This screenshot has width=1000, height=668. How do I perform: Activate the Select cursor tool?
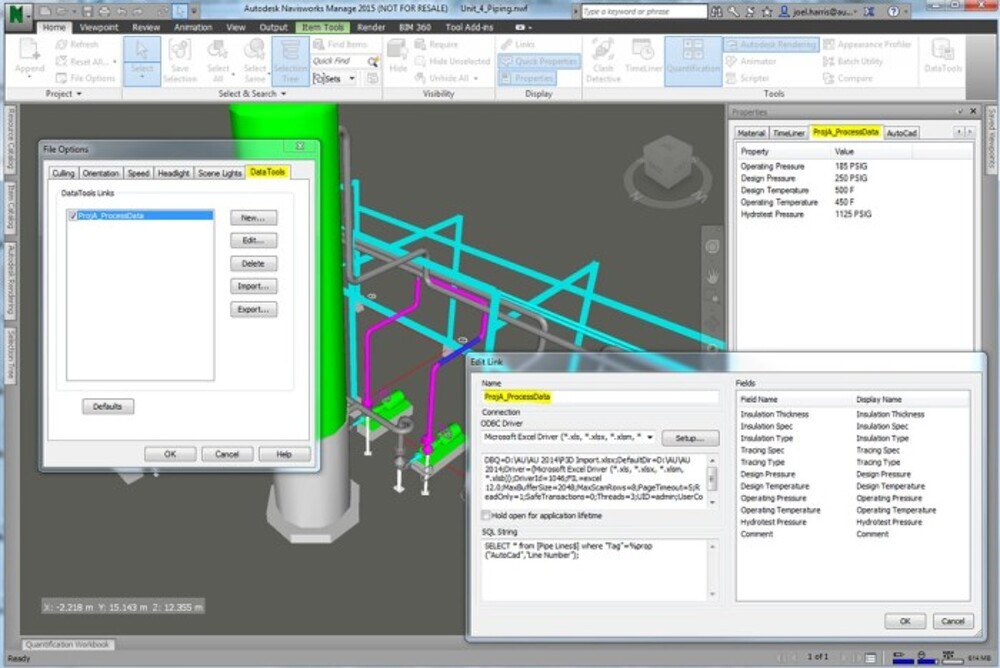[x=142, y=60]
